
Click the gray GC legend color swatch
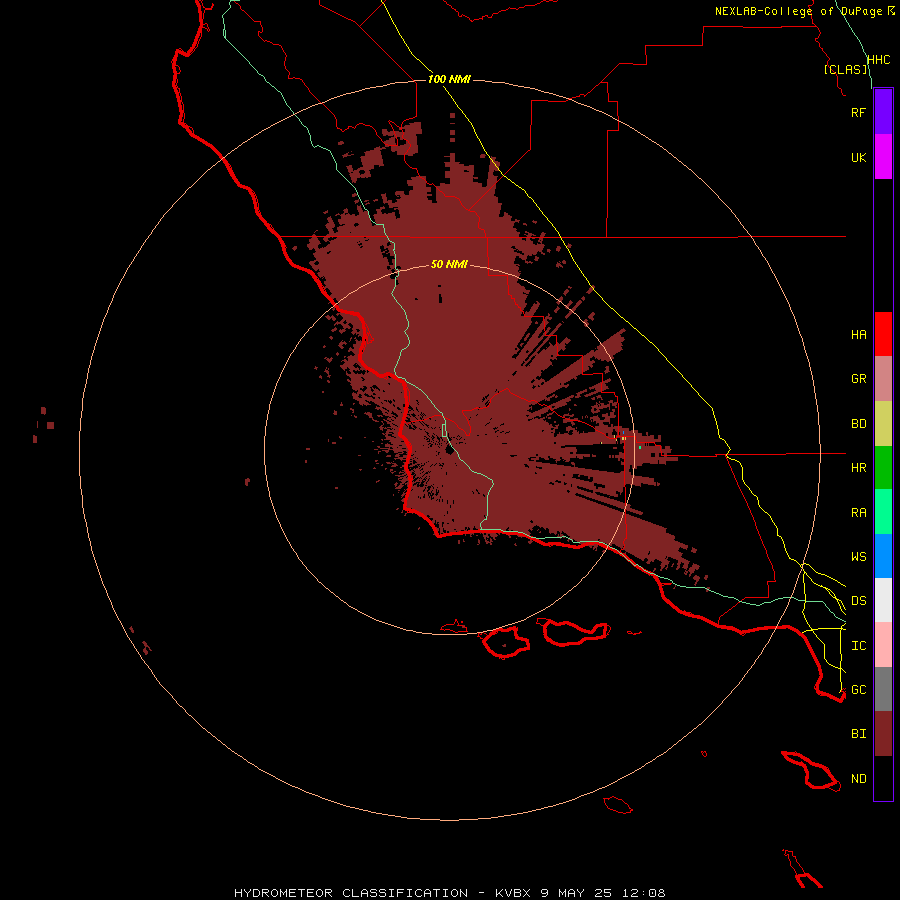pos(883,689)
